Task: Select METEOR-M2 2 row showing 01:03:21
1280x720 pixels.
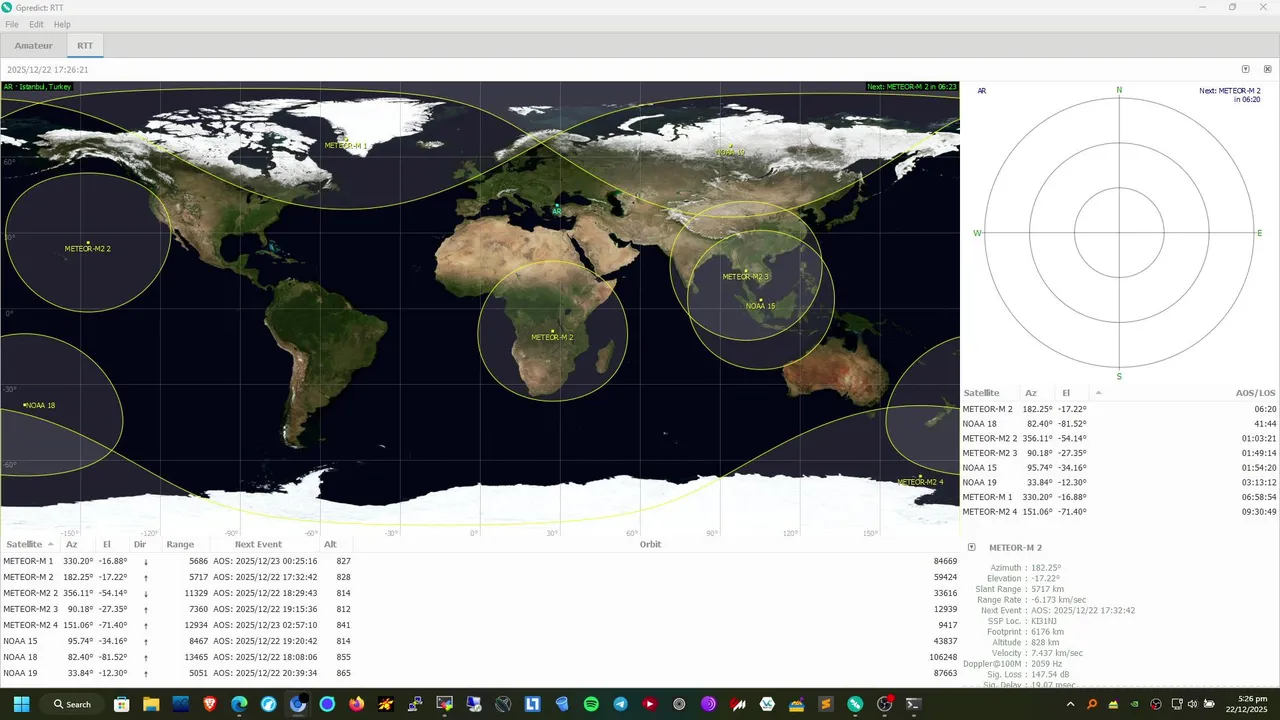Action: point(1120,438)
